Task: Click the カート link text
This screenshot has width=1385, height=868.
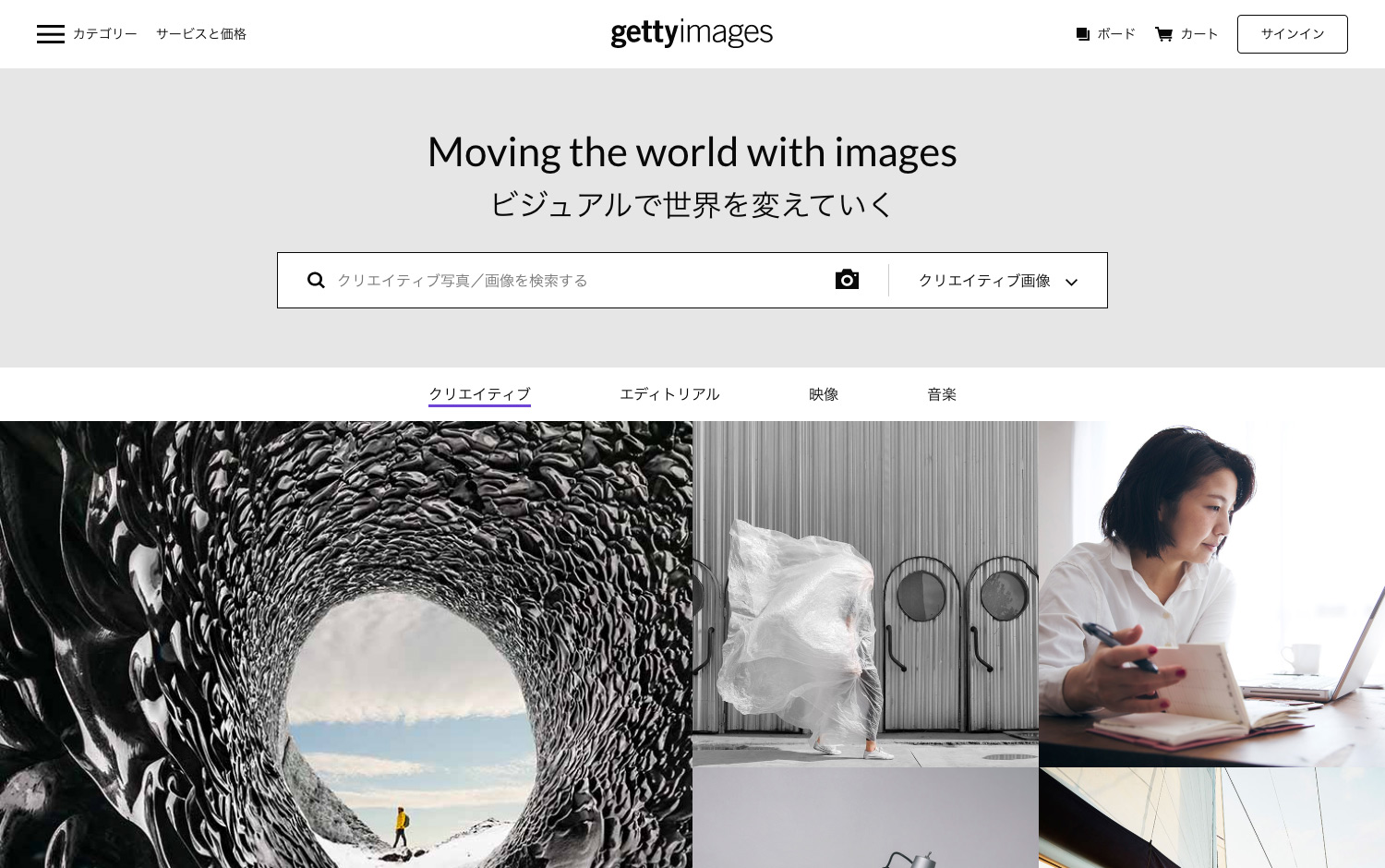Action: tap(1199, 34)
